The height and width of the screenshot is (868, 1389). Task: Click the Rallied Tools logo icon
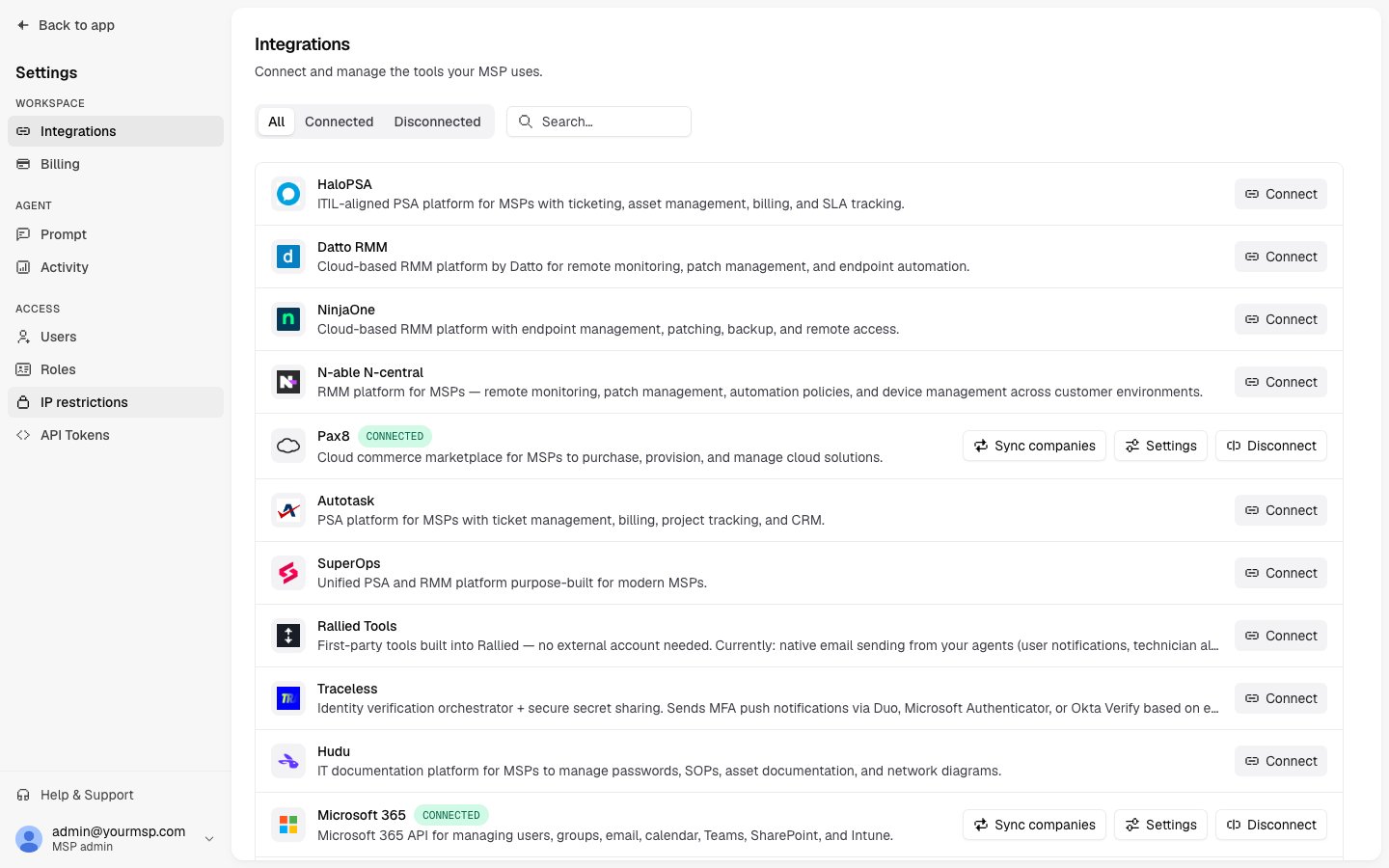tap(288, 636)
